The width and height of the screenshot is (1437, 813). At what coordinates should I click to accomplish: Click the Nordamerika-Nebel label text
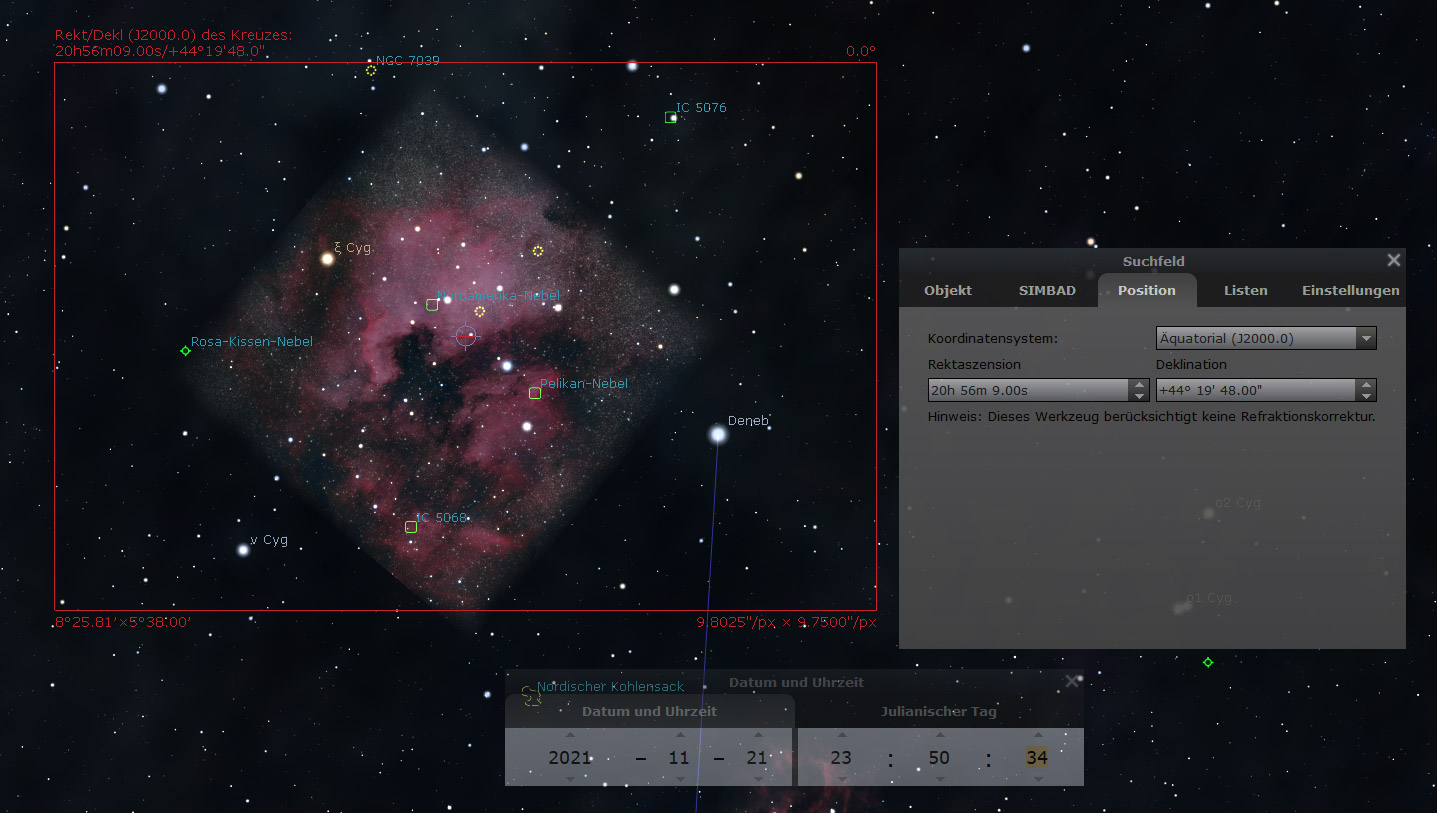(x=499, y=295)
